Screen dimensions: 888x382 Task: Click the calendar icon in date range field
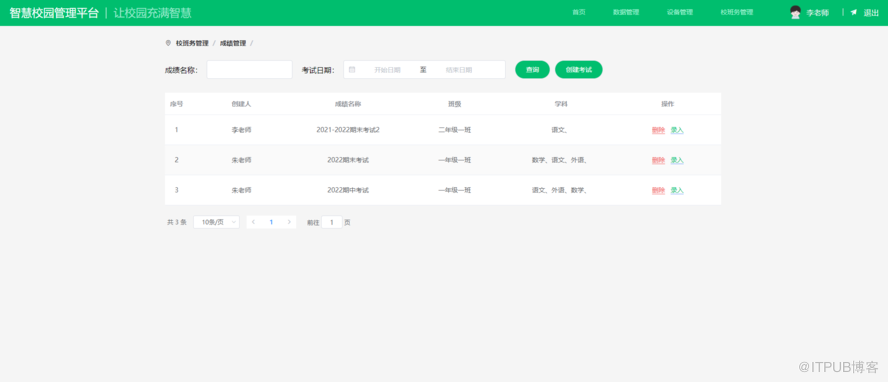pos(352,70)
